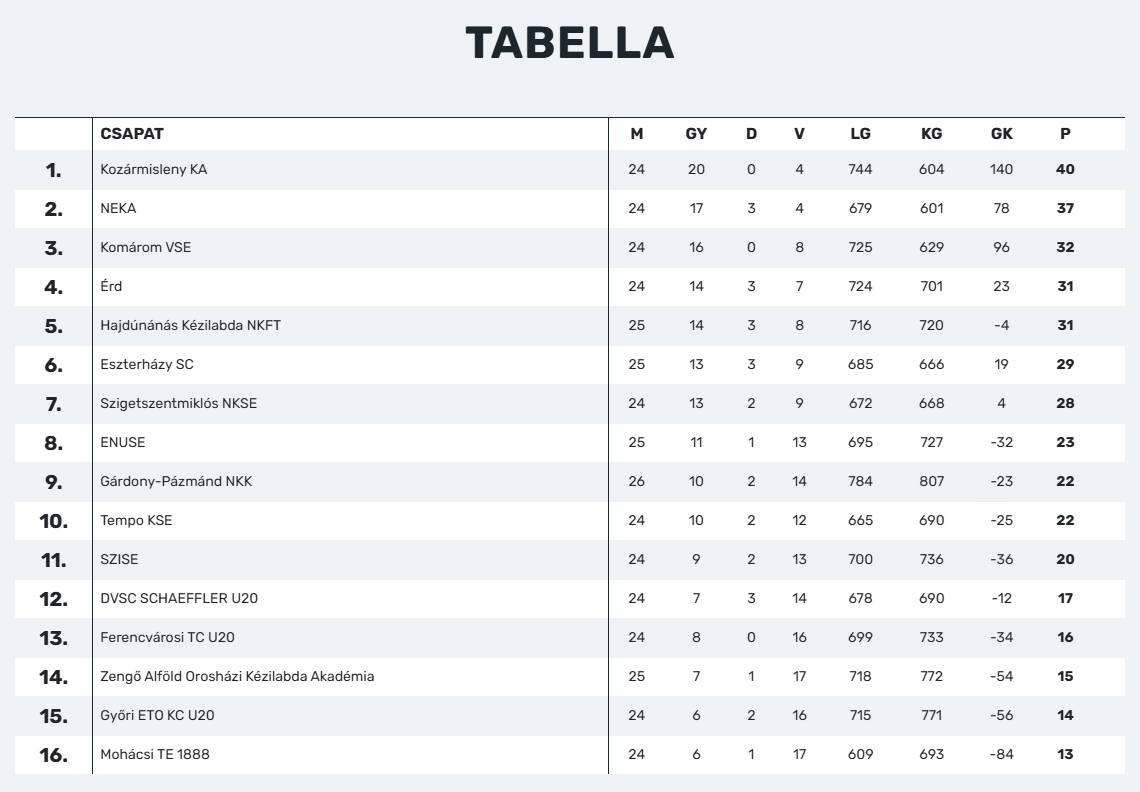Select Eszterházy SC in the table

[147, 364]
